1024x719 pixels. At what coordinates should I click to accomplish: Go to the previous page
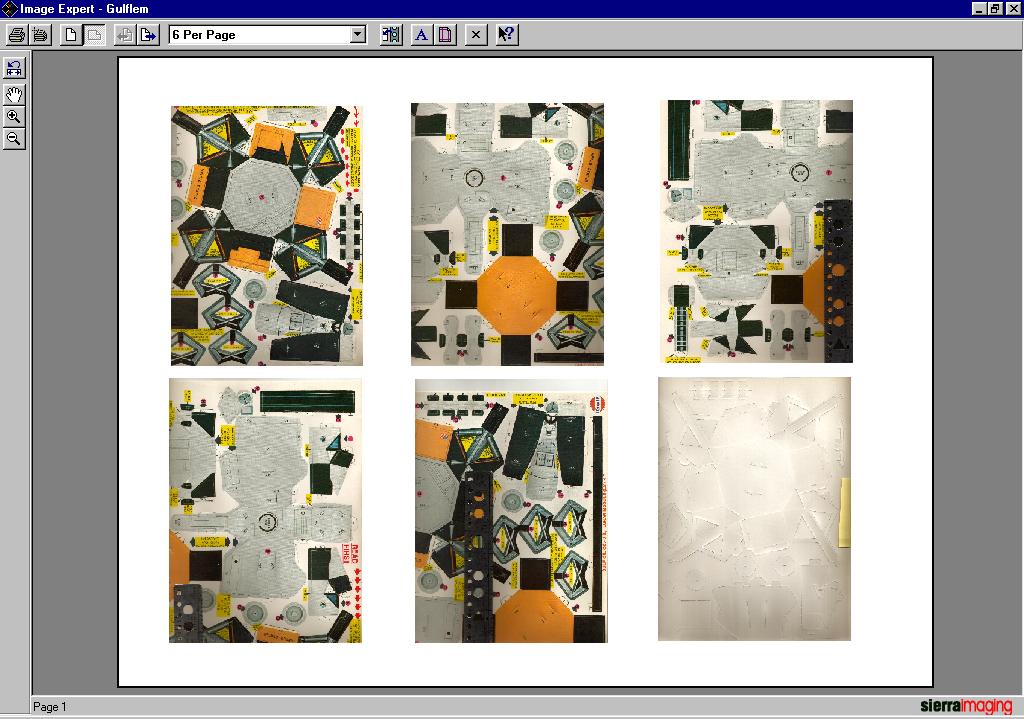(x=124, y=35)
